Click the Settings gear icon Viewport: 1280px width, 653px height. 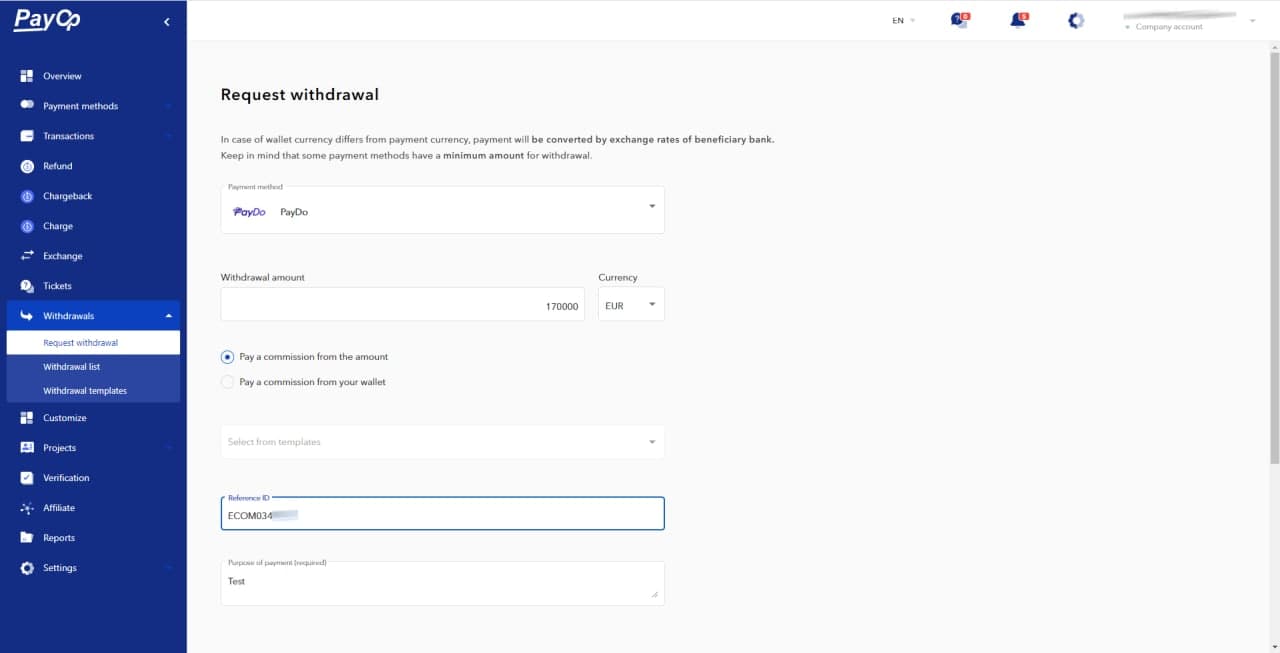pyautogui.click(x=27, y=568)
